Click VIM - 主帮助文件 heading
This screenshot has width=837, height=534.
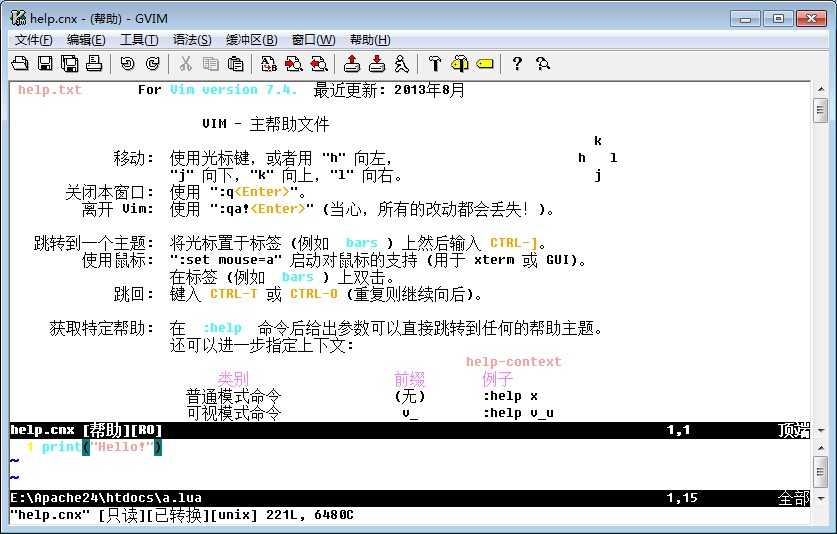(265, 124)
